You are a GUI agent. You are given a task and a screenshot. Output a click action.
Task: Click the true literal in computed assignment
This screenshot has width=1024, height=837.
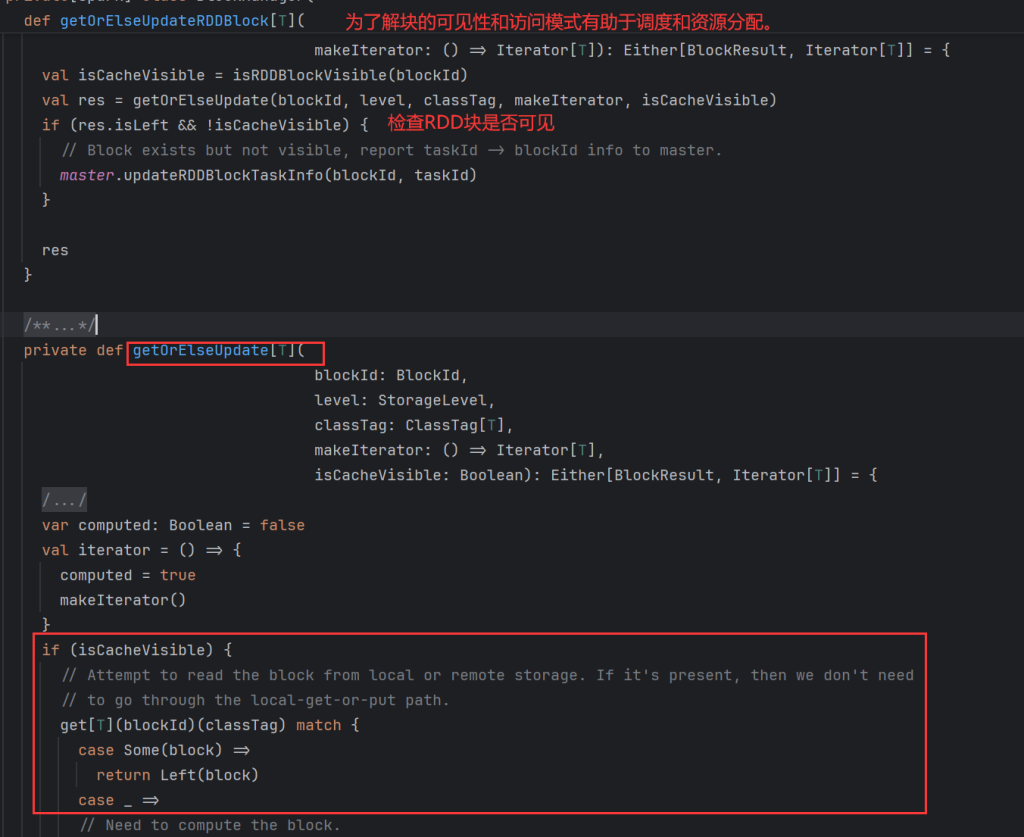(x=178, y=575)
